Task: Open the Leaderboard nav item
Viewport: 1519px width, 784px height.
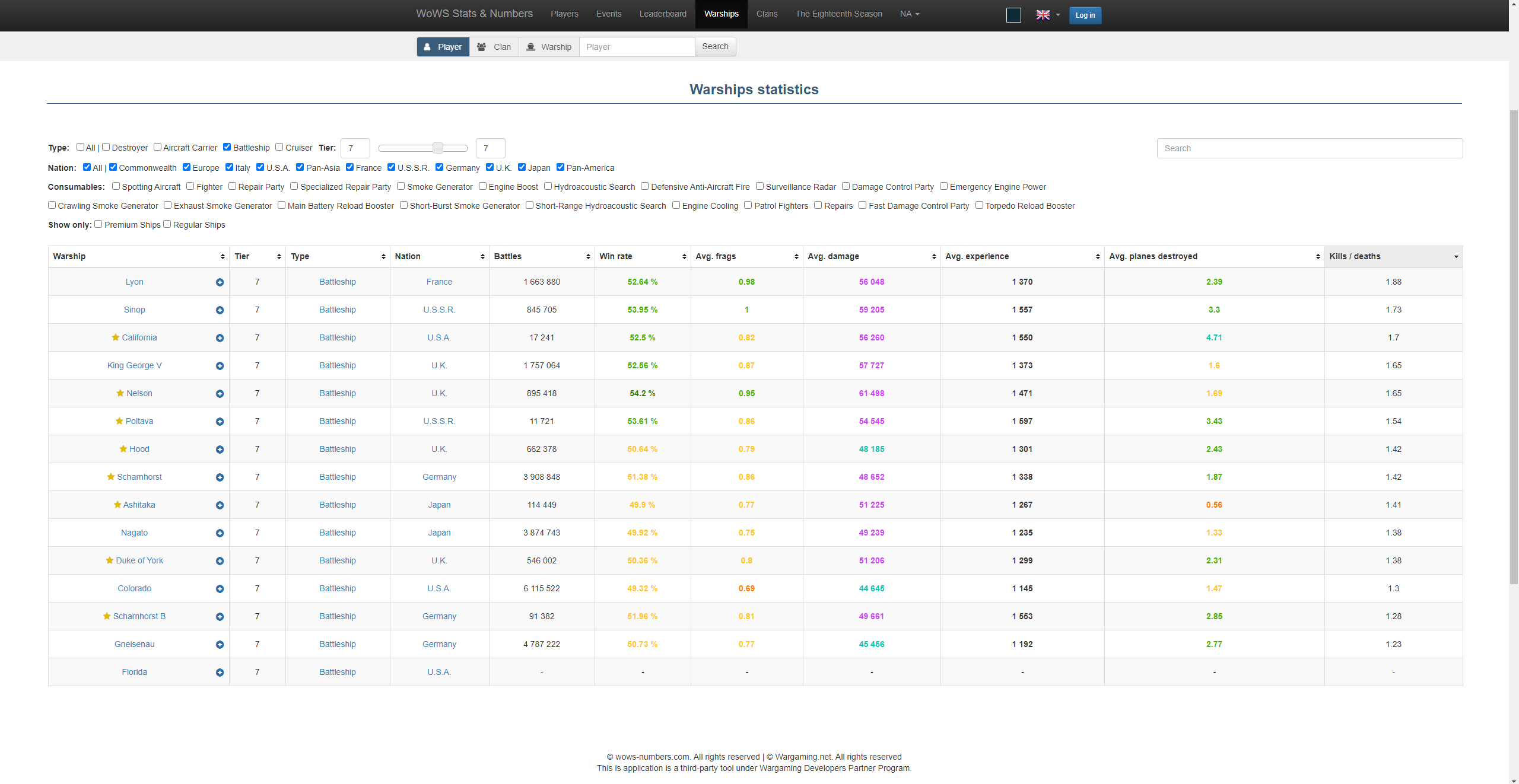Action: coord(662,14)
